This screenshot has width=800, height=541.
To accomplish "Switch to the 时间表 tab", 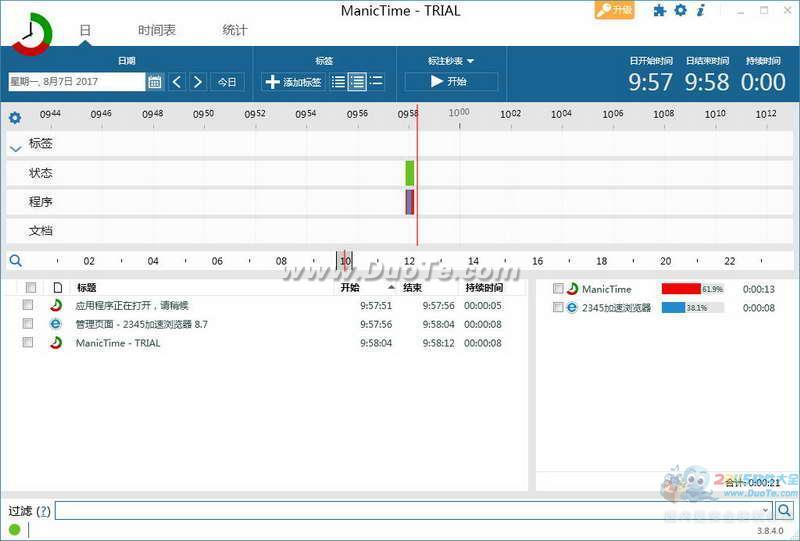I will tap(156, 30).
